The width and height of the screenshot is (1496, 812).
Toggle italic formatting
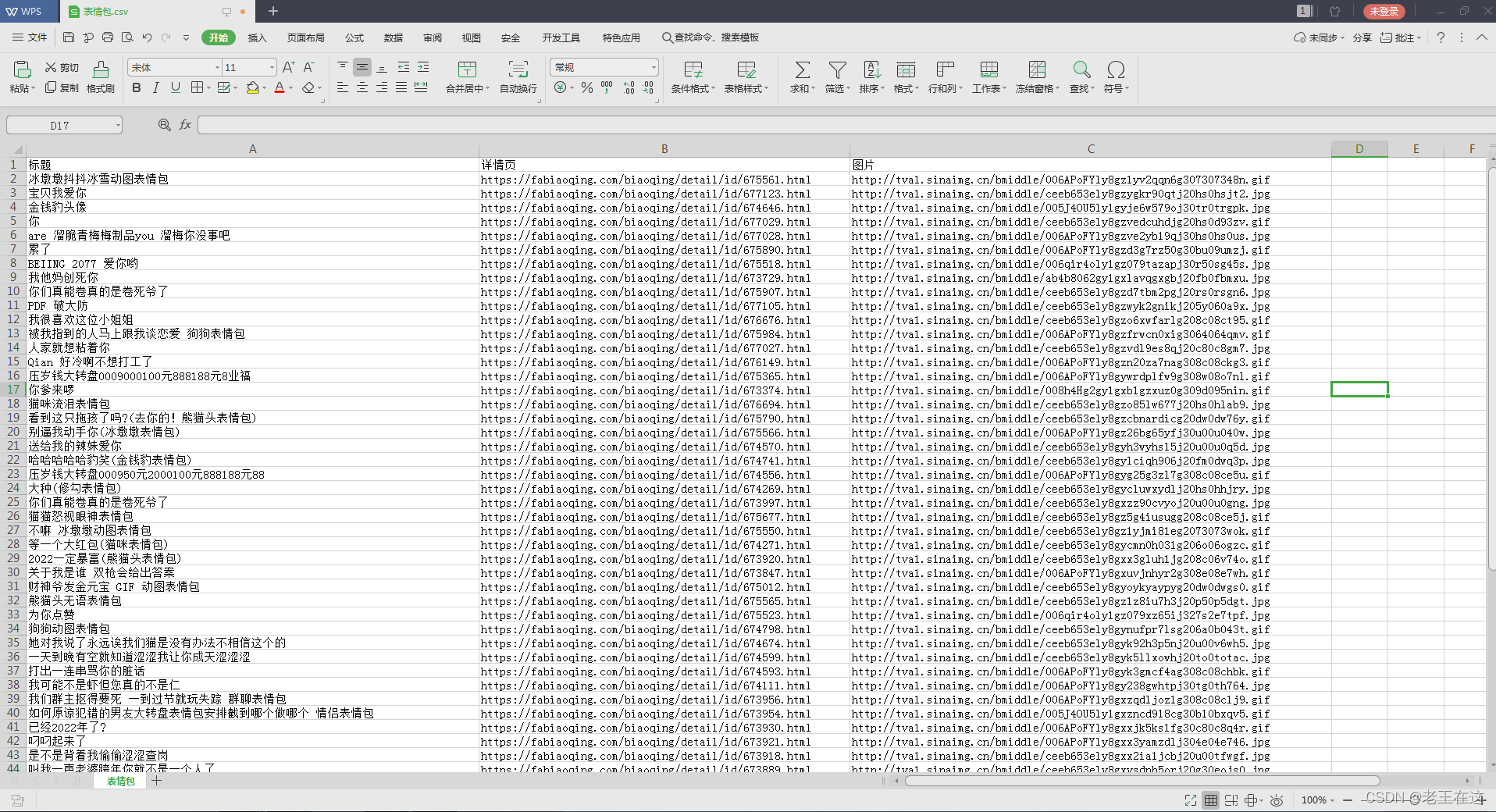(156, 88)
